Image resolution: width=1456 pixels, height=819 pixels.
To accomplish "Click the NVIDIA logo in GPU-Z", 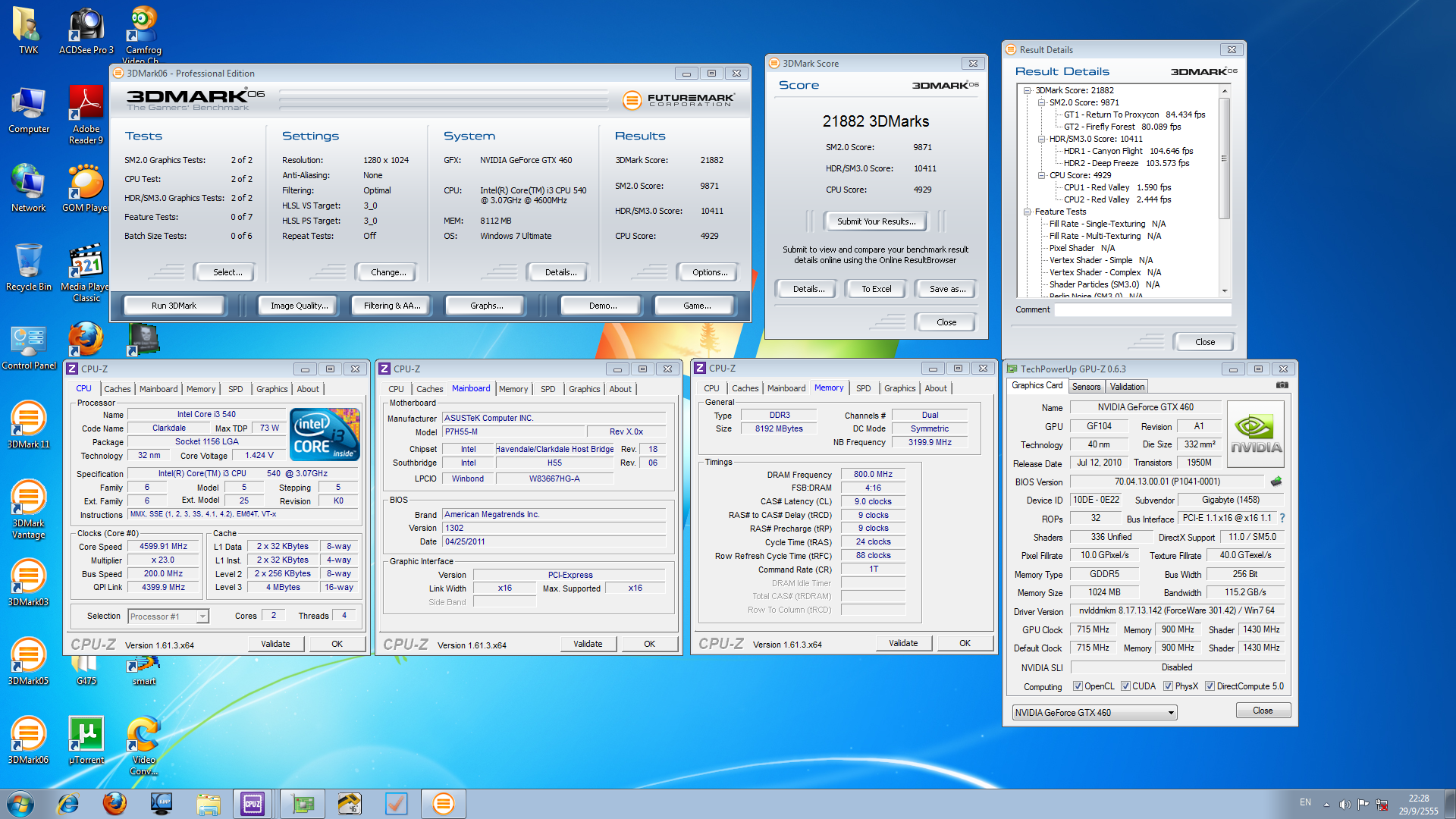I will (1256, 434).
